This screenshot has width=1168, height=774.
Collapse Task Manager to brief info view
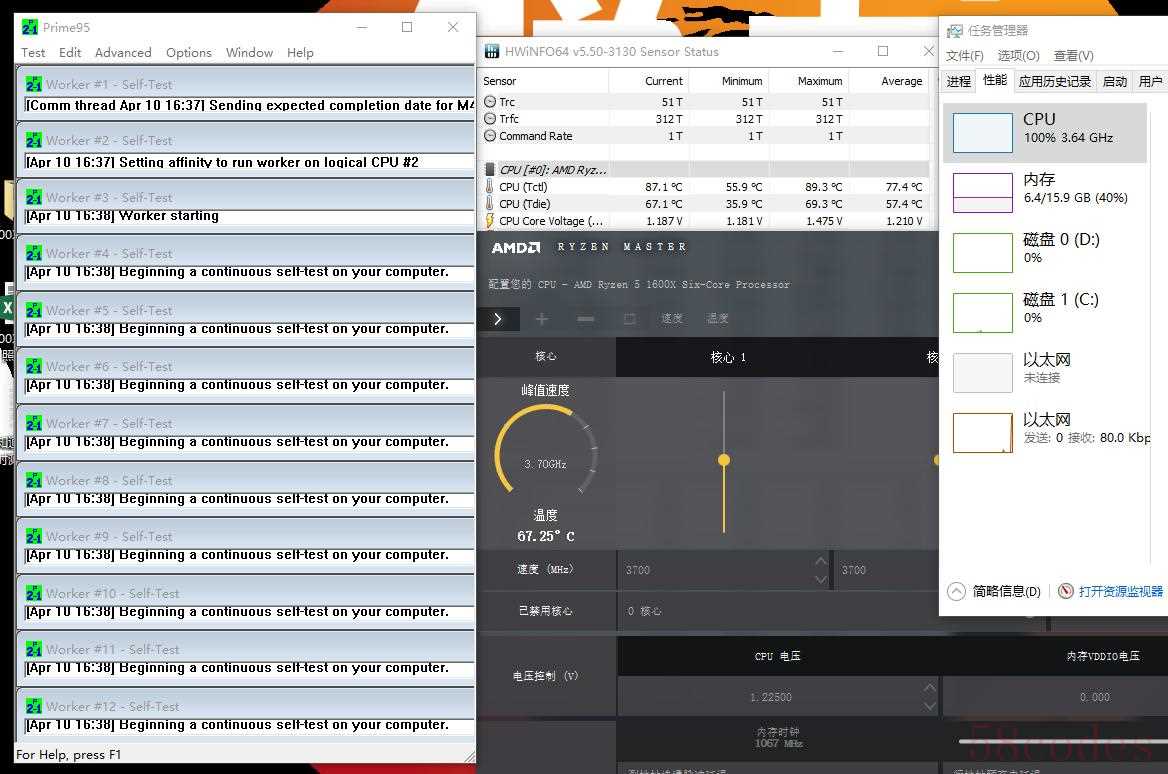coord(994,591)
